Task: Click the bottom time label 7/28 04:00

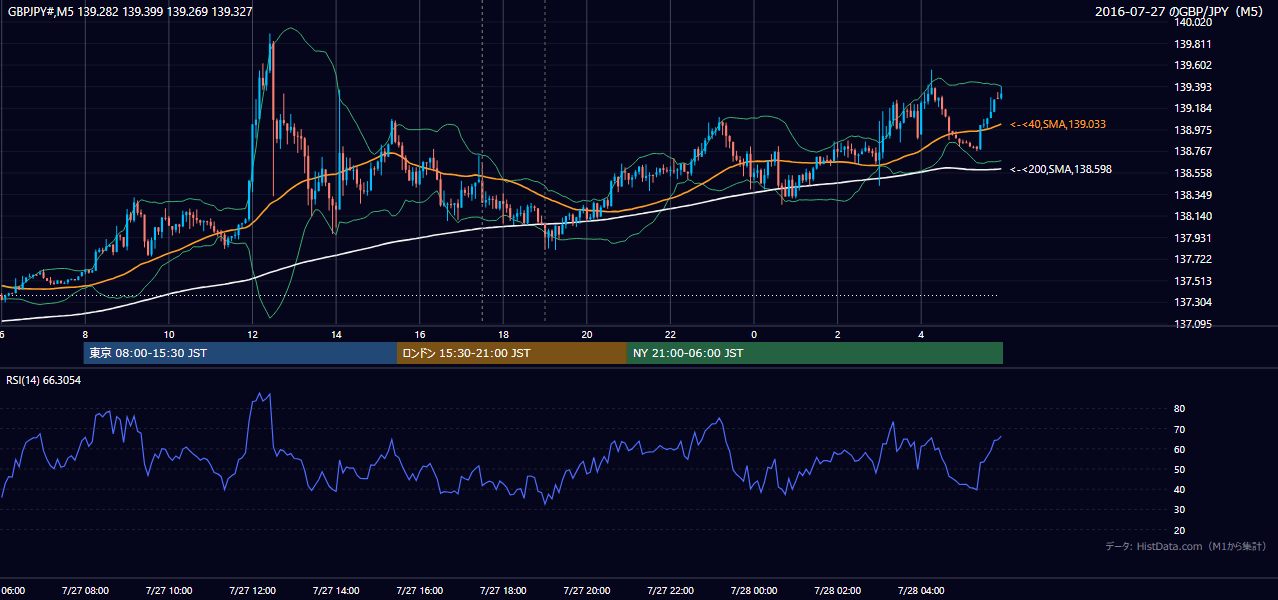Action: pyautogui.click(x=921, y=591)
